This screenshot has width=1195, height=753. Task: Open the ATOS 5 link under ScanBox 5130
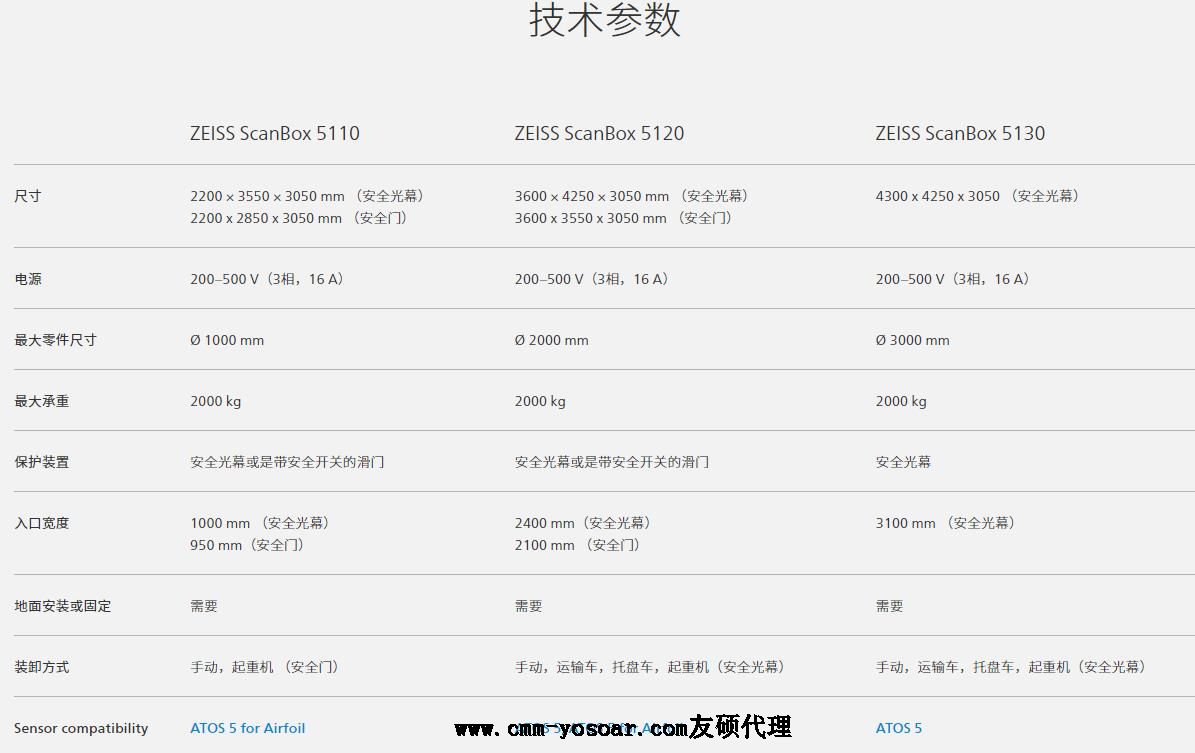pos(899,728)
